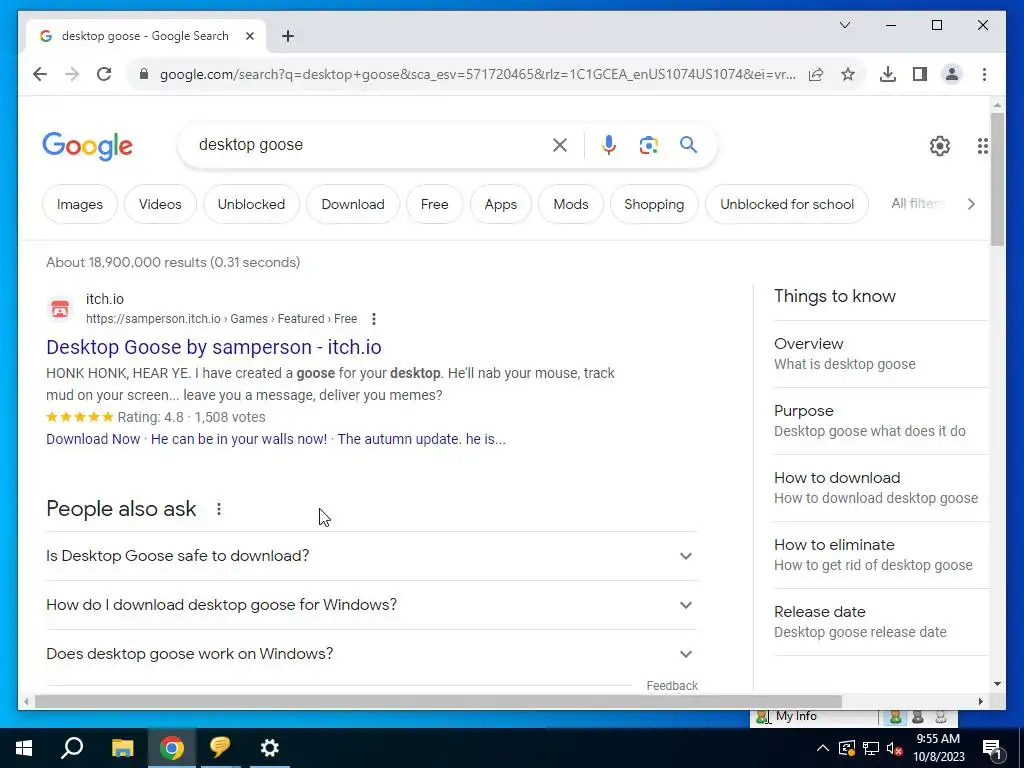Show hidden system tray icons

point(822,748)
